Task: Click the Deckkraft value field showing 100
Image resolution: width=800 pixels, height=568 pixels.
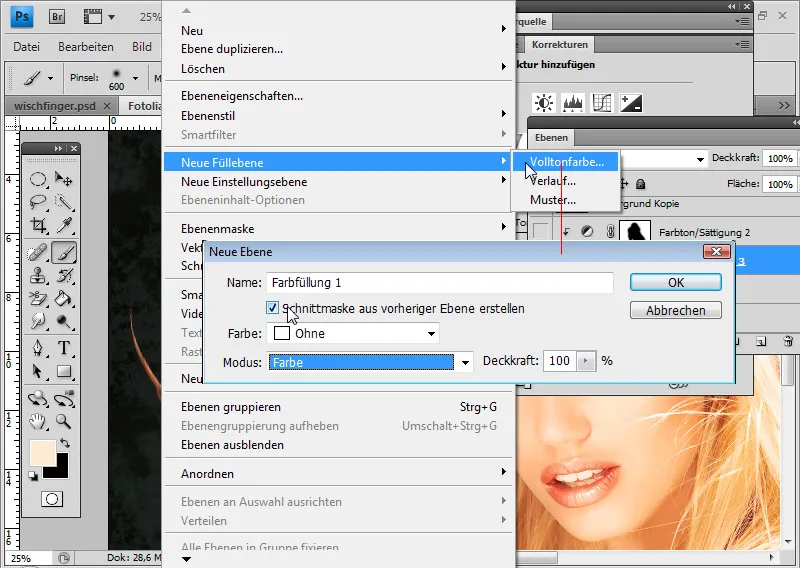Action: point(560,361)
